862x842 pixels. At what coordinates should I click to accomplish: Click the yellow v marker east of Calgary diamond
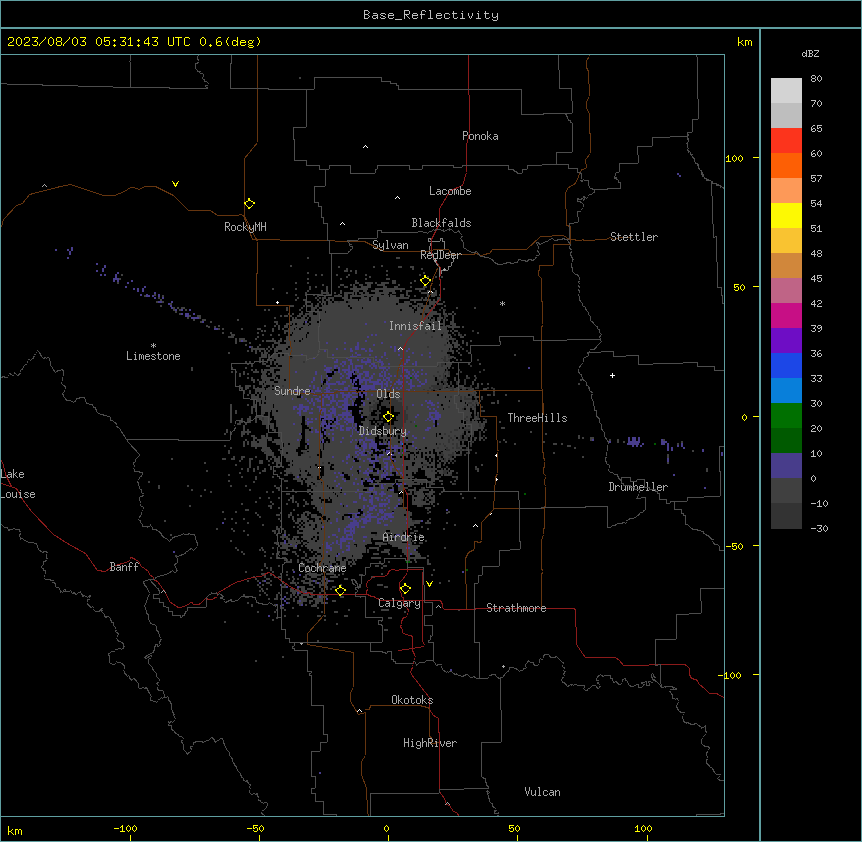[x=429, y=584]
